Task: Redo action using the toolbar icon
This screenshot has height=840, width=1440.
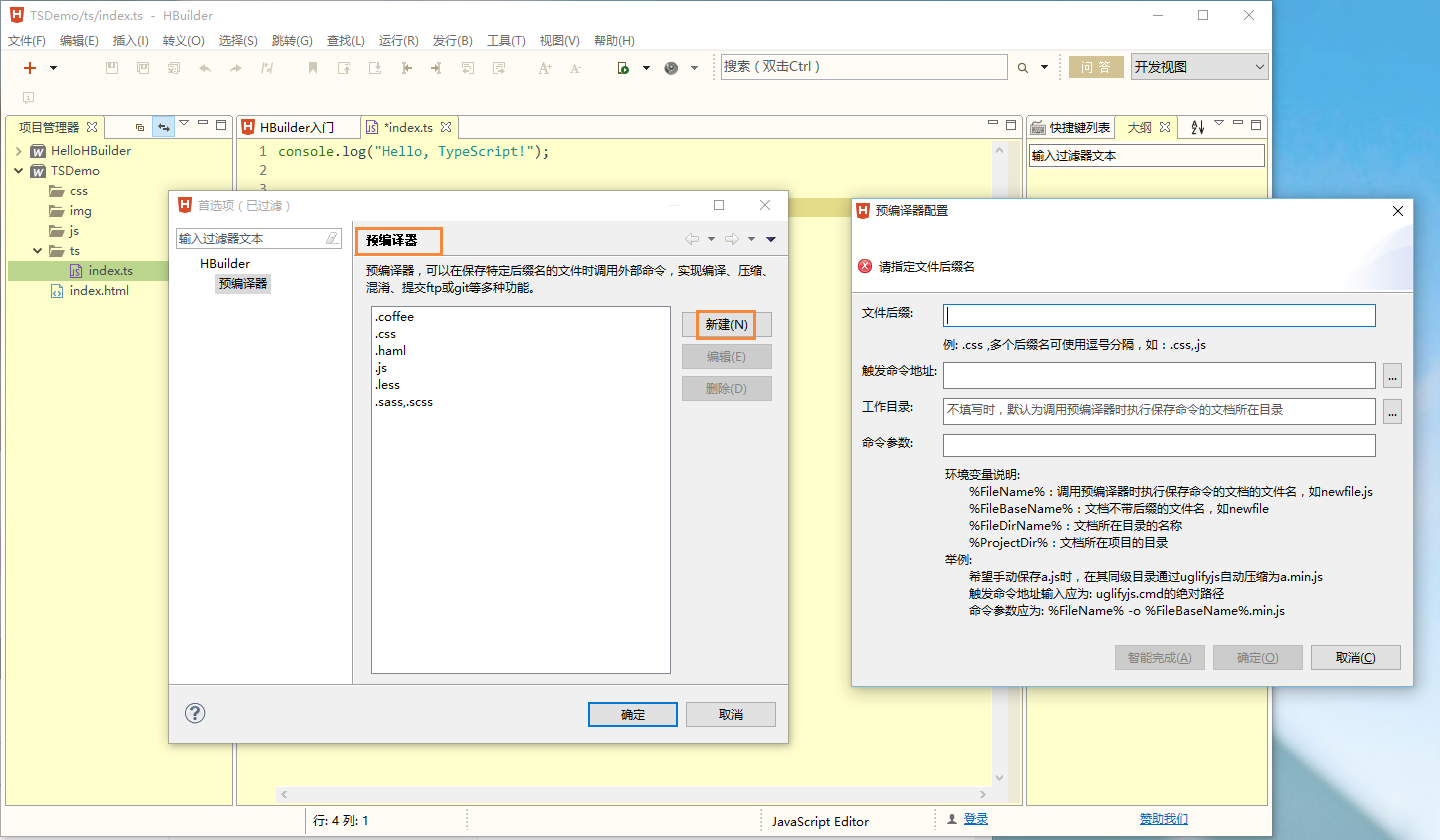Action: [x=236, y=67]
